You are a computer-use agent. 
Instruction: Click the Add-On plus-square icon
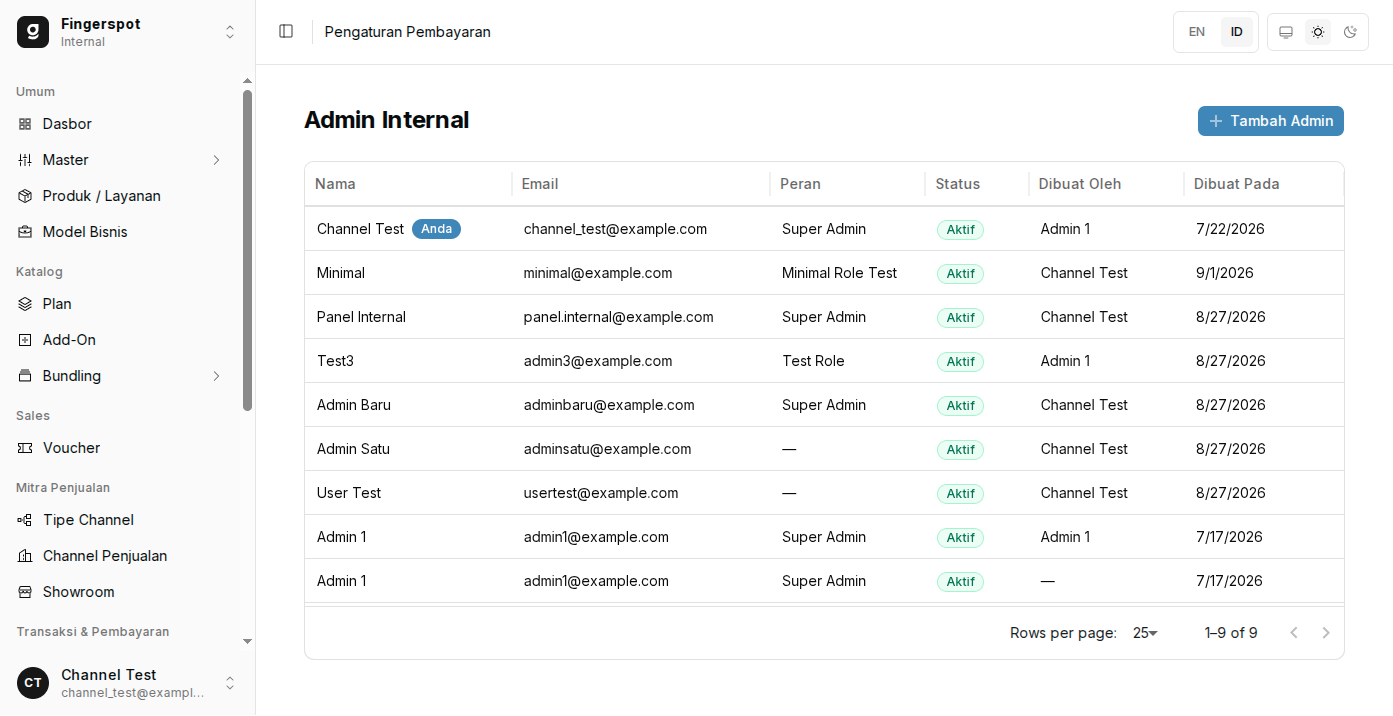click(25, 340)
